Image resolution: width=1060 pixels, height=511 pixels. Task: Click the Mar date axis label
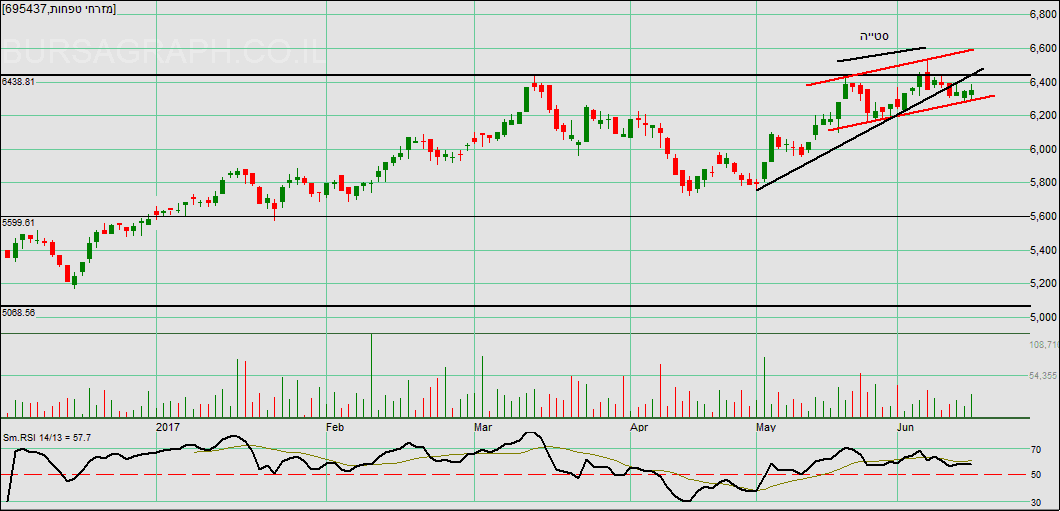483,427
